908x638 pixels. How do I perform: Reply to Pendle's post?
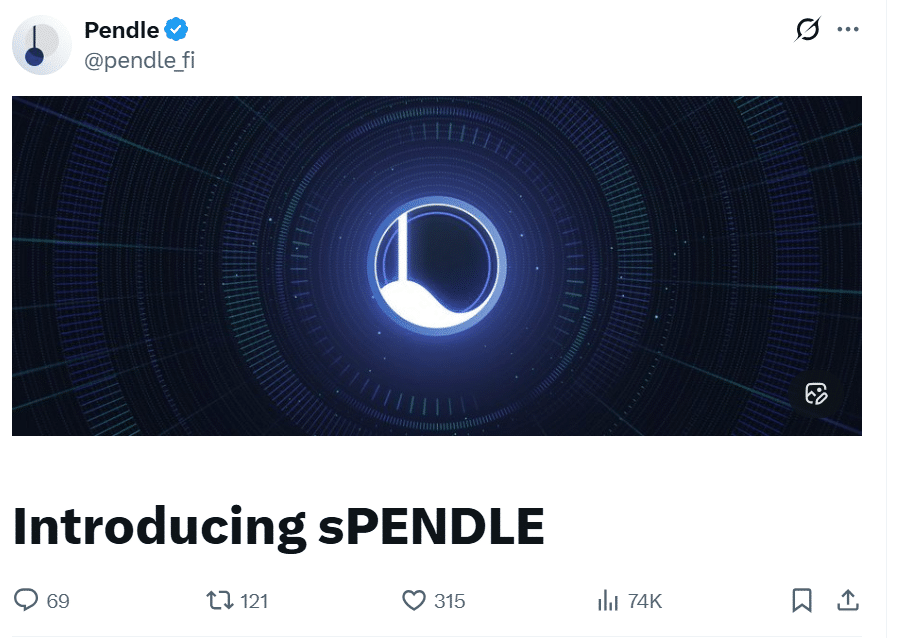[30, 601]
